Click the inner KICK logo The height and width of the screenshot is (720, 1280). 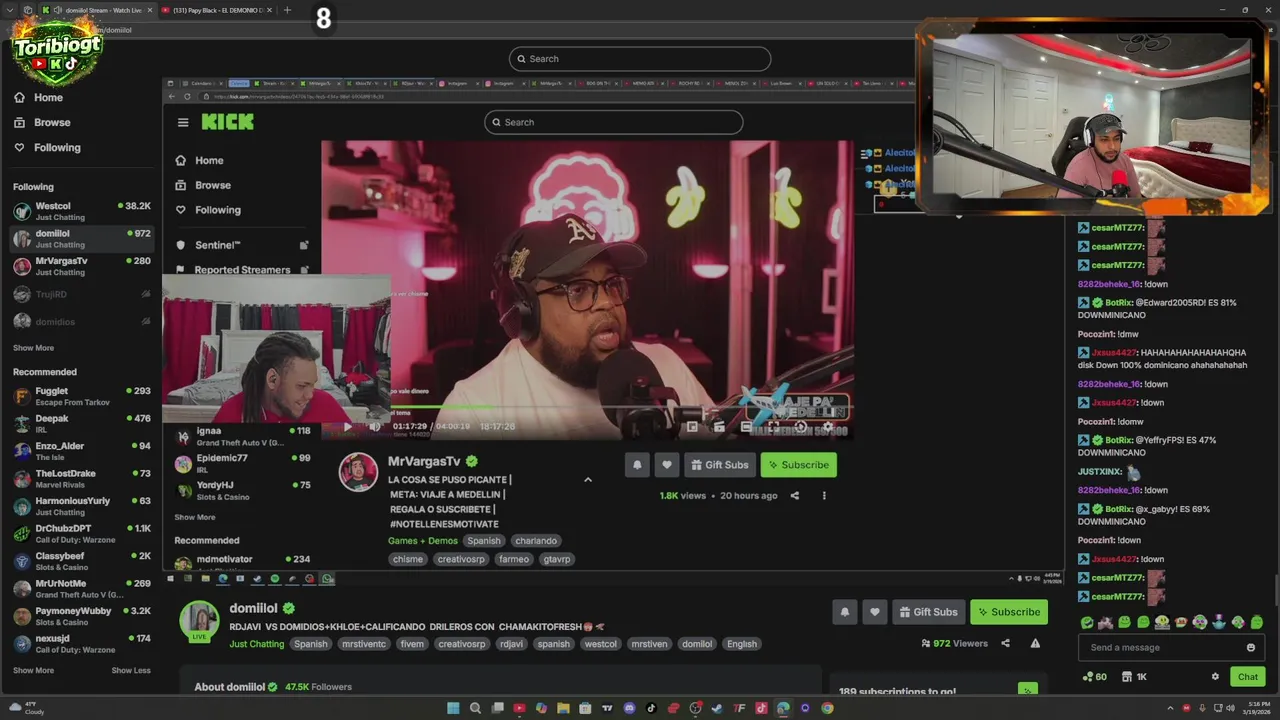pyautogui.click(x=227, y=122)
